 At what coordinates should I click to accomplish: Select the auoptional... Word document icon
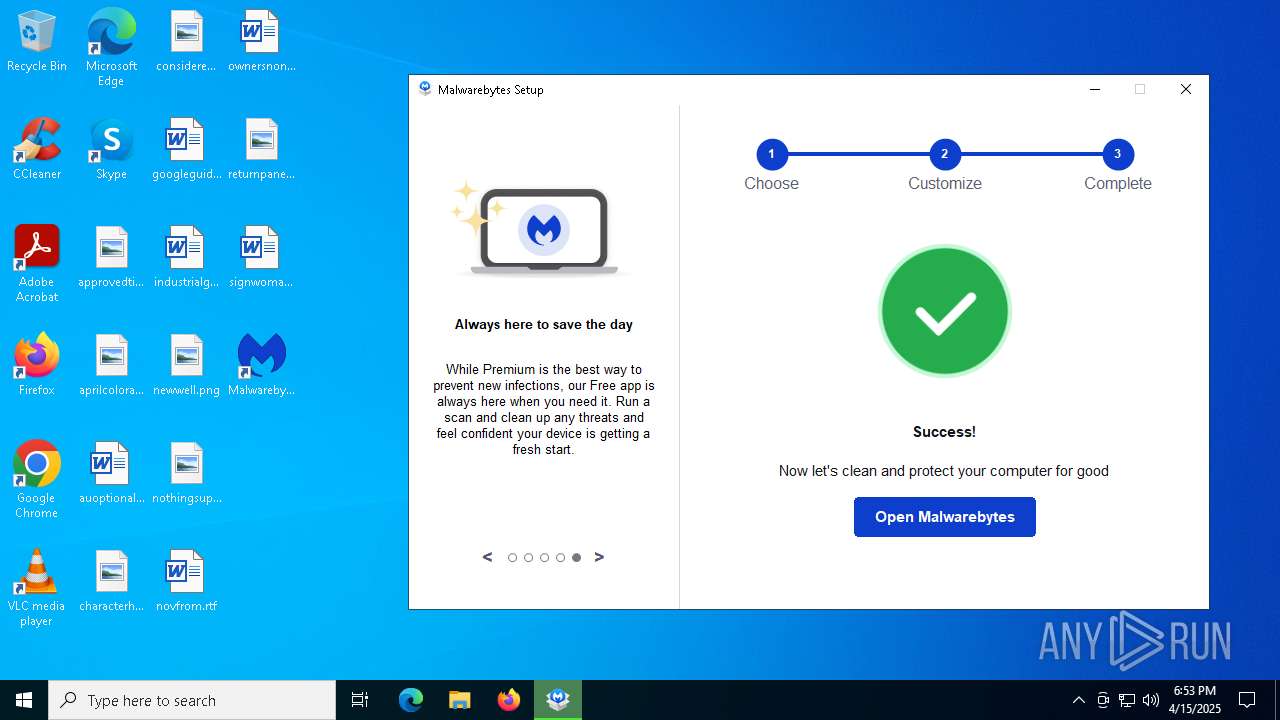point(111,473)
